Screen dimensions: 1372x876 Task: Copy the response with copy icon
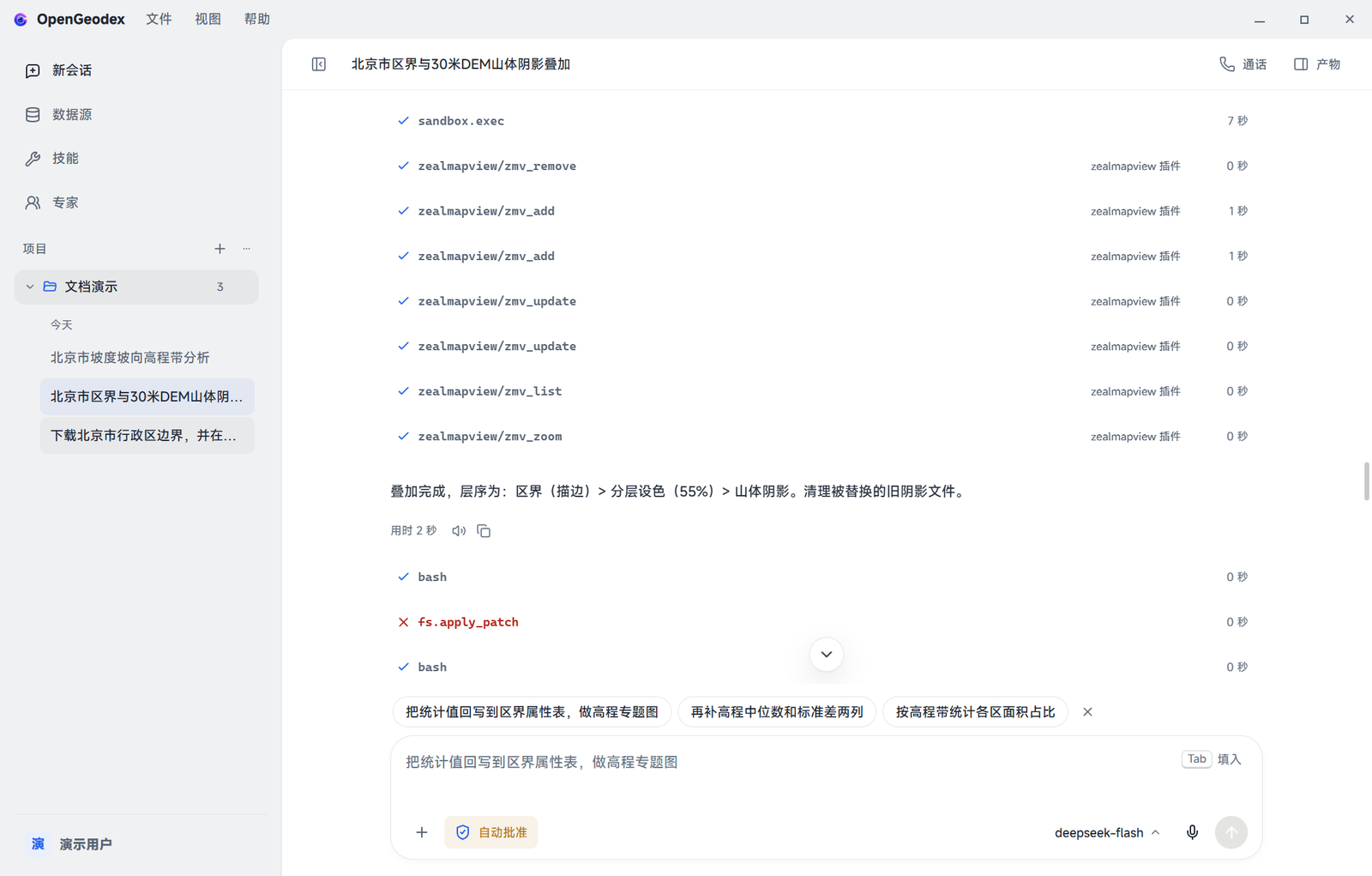(x=484, y=531)
